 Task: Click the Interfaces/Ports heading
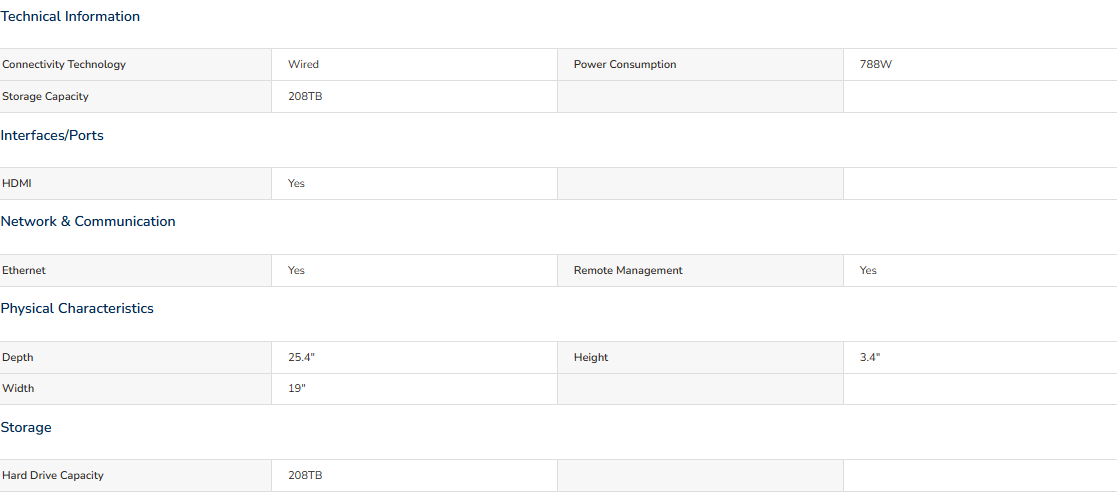coord(52,135)
